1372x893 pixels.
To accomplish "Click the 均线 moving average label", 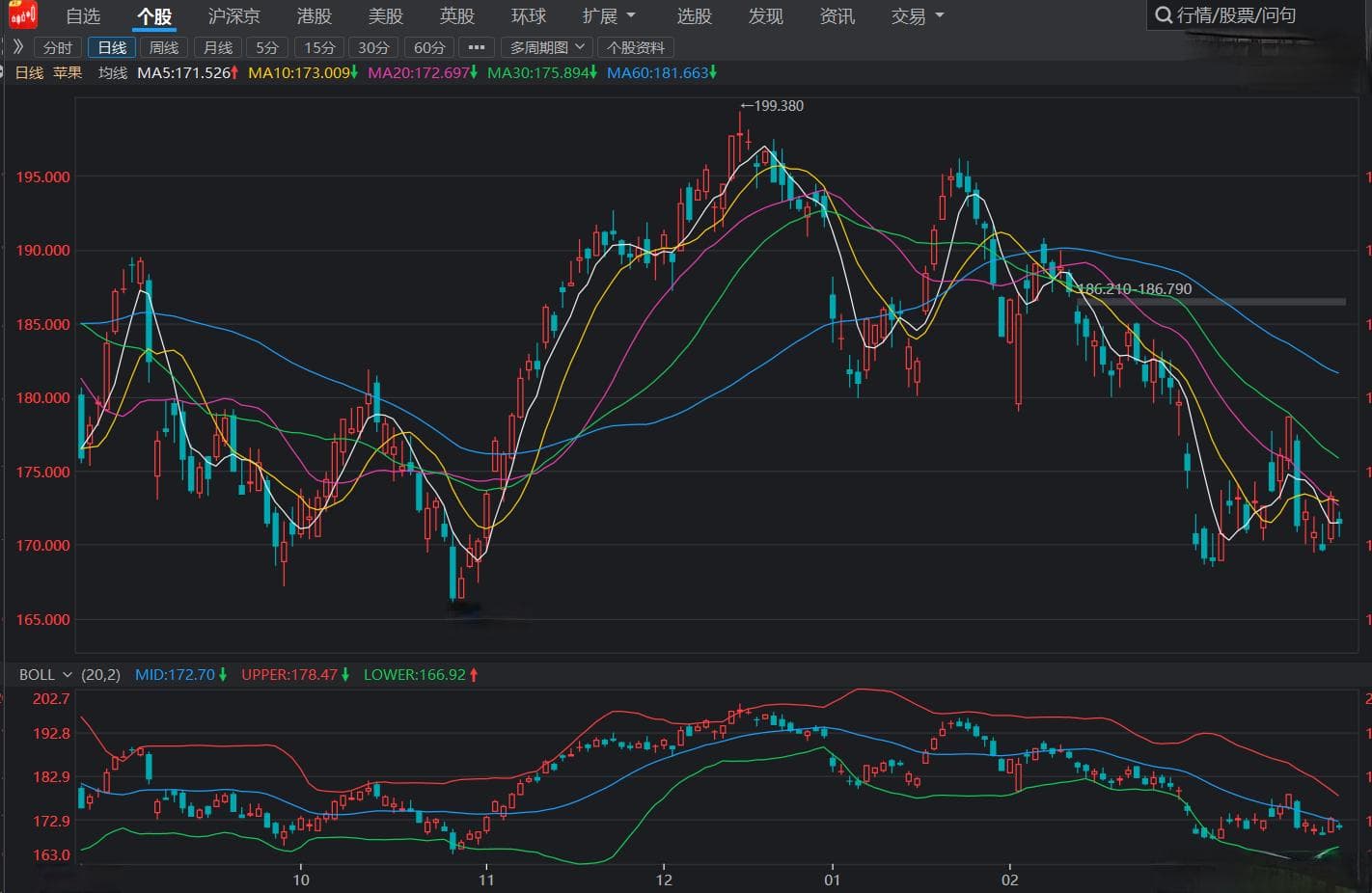I will [x=113, y=73].
